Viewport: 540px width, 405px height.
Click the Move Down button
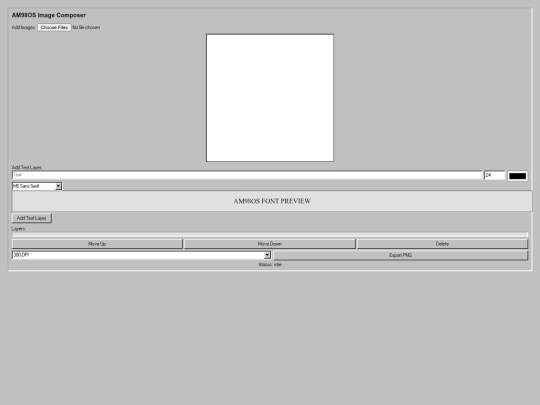tap(270, 244)
